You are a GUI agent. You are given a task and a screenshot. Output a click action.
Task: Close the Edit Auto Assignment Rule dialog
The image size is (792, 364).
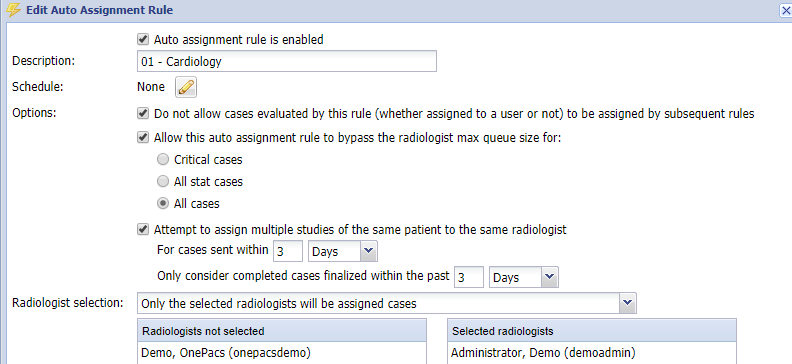786,11
